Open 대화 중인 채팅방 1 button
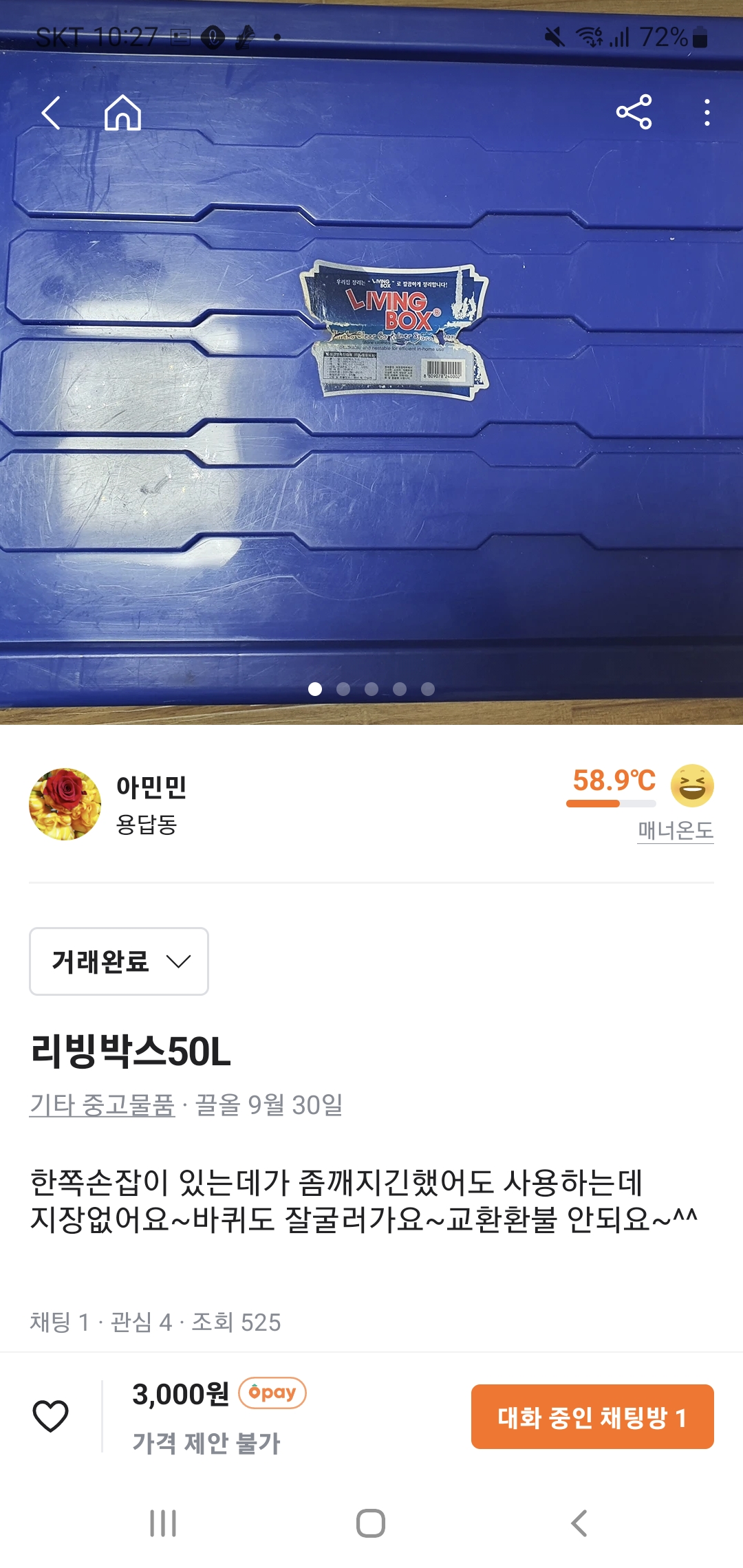Viewport: 743px width, 1568px height. (x=592, y=1417)
